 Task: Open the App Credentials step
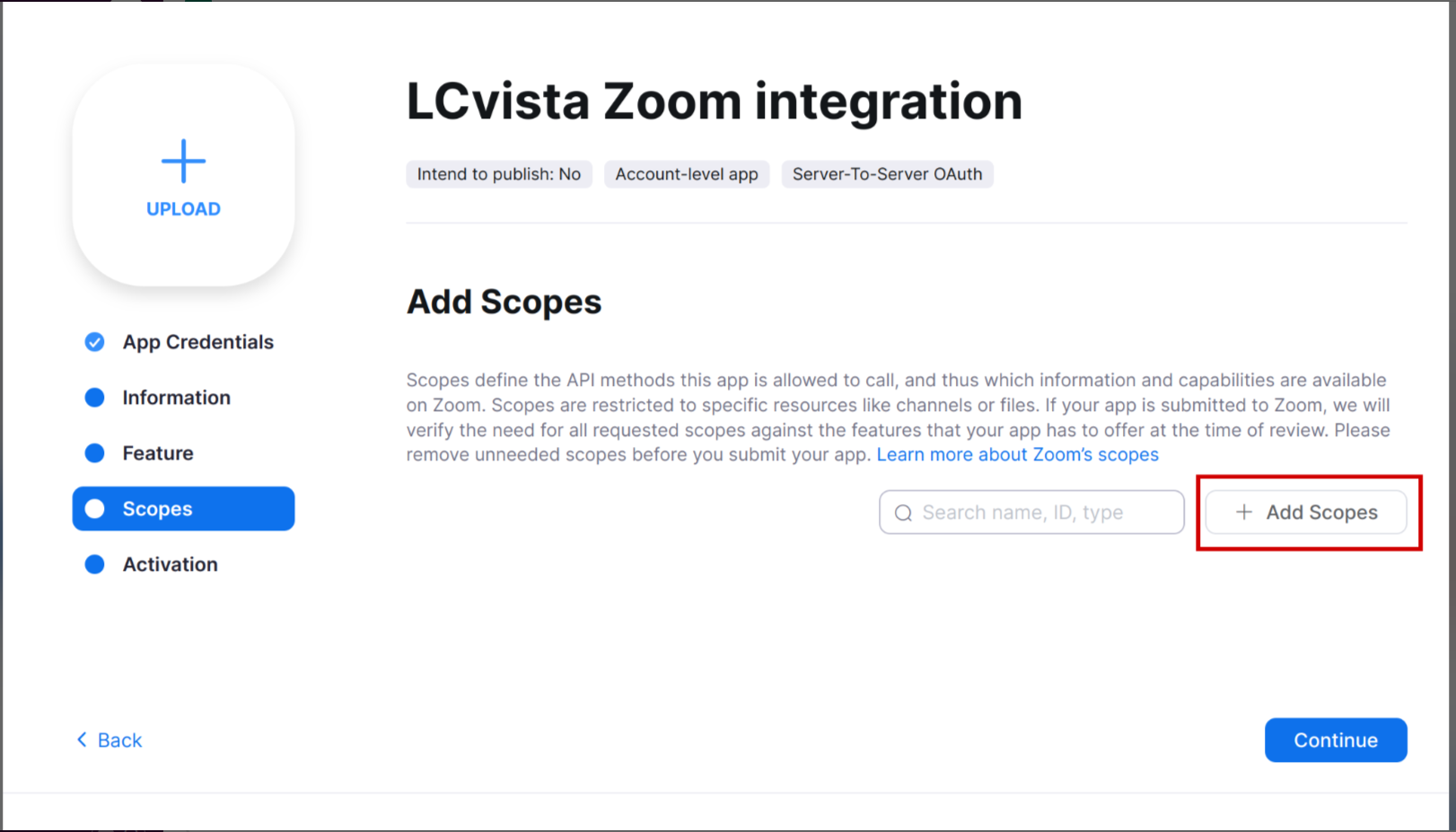197,342
